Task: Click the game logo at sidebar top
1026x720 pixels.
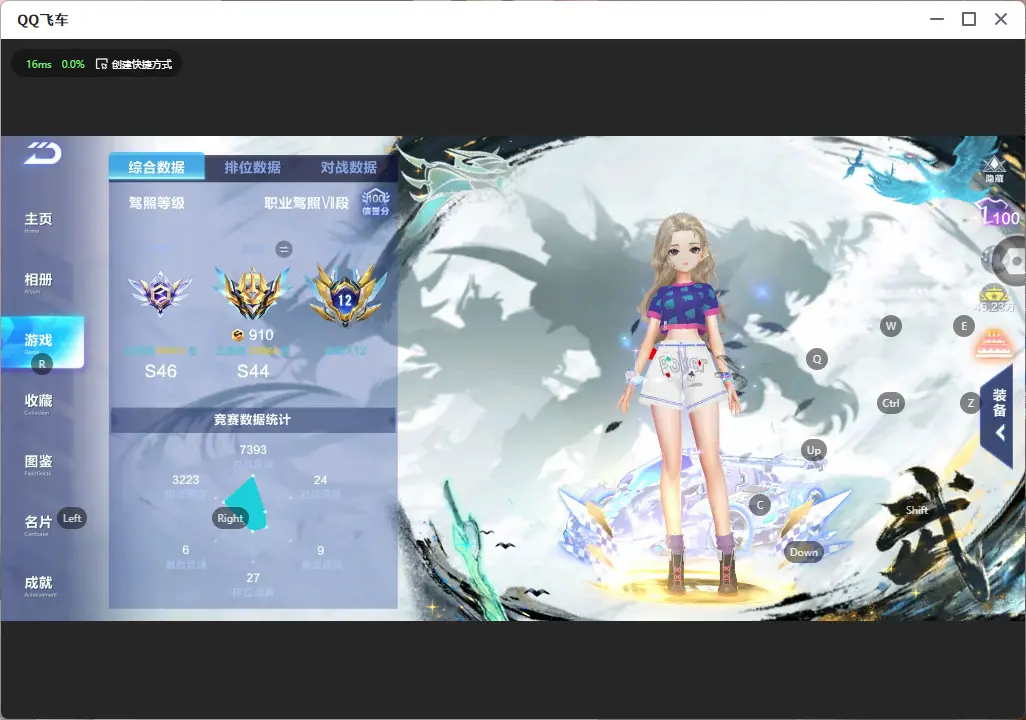Action: coord(43,153)
